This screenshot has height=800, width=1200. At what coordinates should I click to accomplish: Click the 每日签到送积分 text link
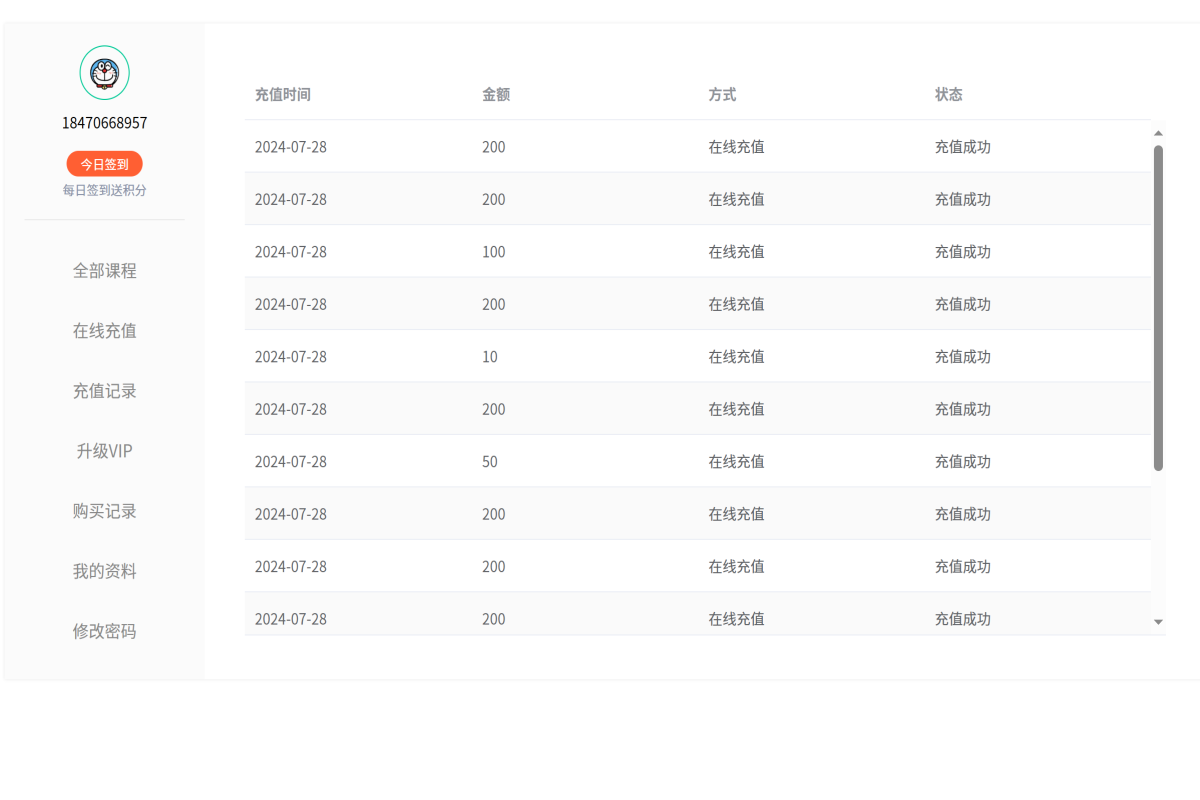click(104, 190)
